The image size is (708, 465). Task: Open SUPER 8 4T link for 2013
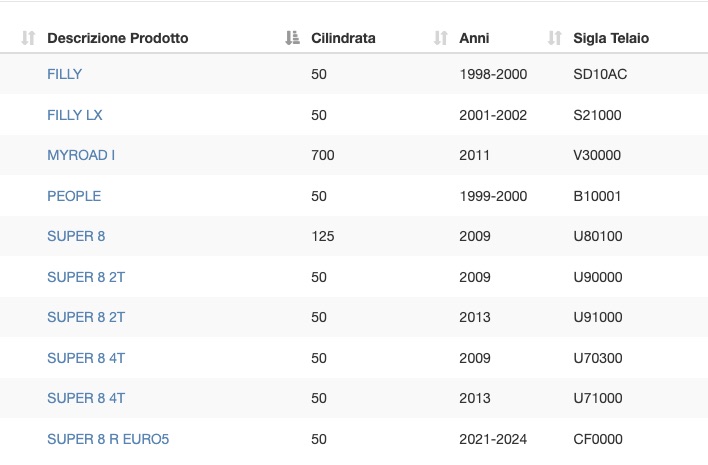coord(86,398)
